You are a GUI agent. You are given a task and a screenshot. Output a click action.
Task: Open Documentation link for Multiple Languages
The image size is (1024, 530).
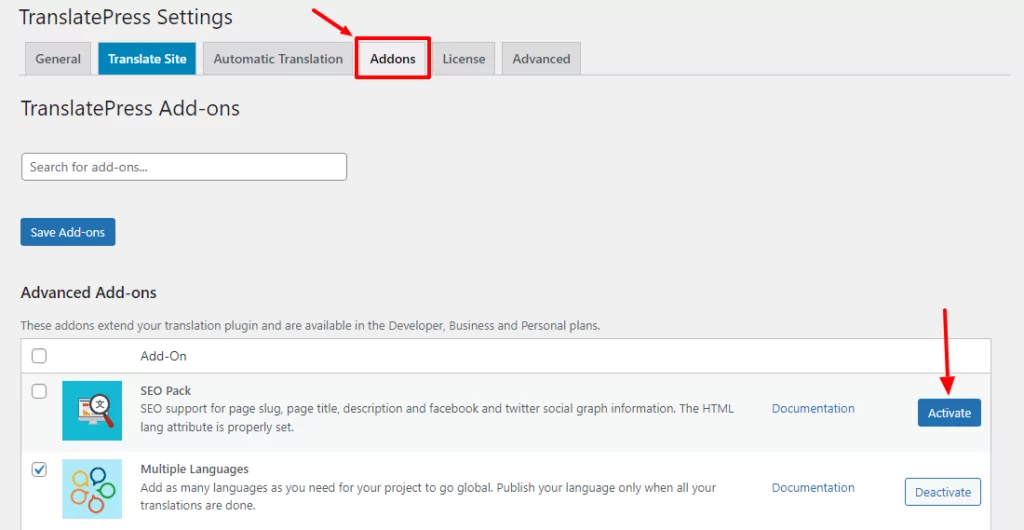813,488
